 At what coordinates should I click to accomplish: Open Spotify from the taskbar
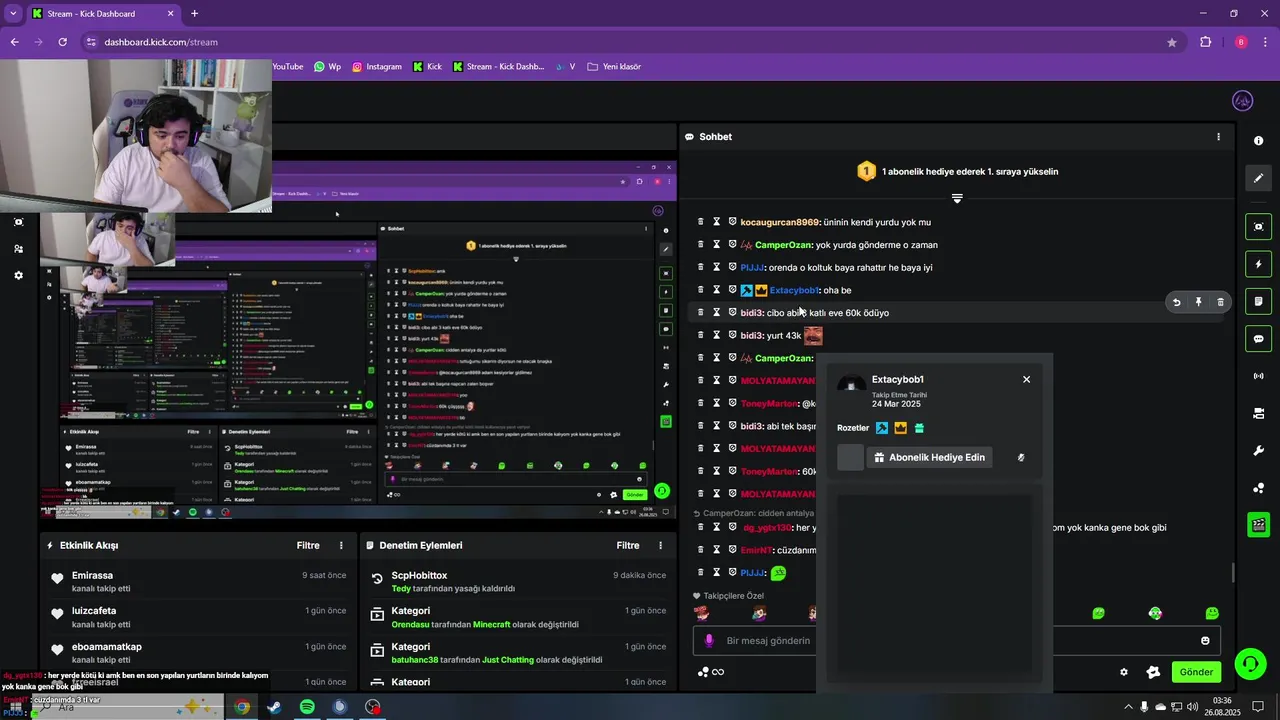click(307, 707)
